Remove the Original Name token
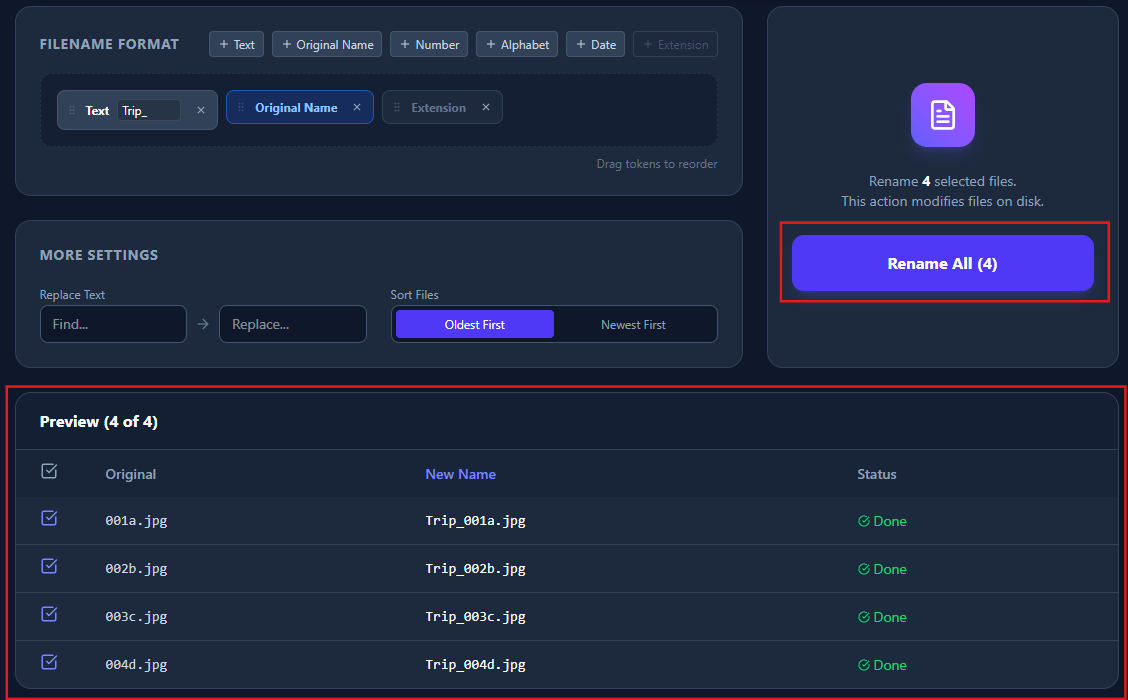 tap(357, 107)
